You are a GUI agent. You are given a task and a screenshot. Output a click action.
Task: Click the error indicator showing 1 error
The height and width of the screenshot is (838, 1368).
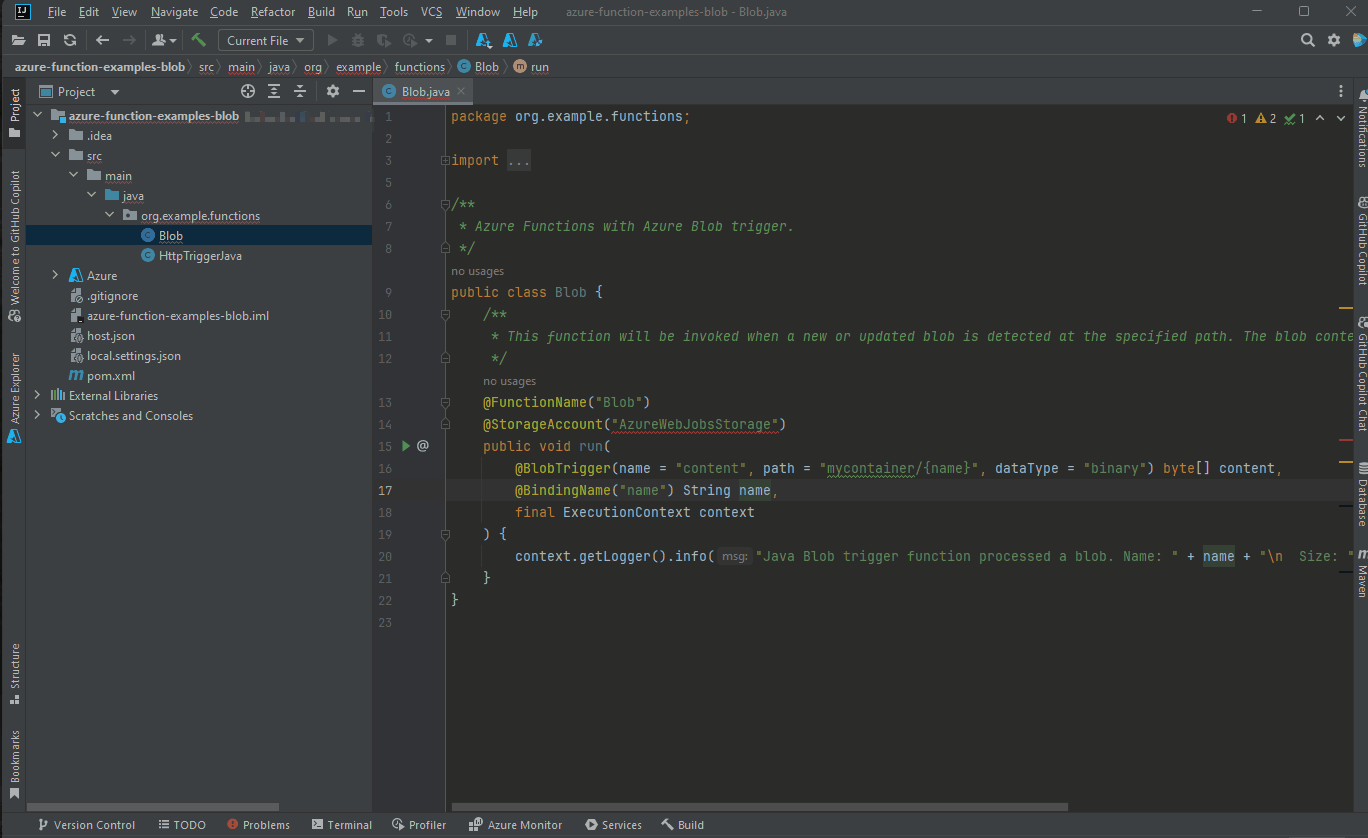pyautogui.click(x=1237, y=118)
